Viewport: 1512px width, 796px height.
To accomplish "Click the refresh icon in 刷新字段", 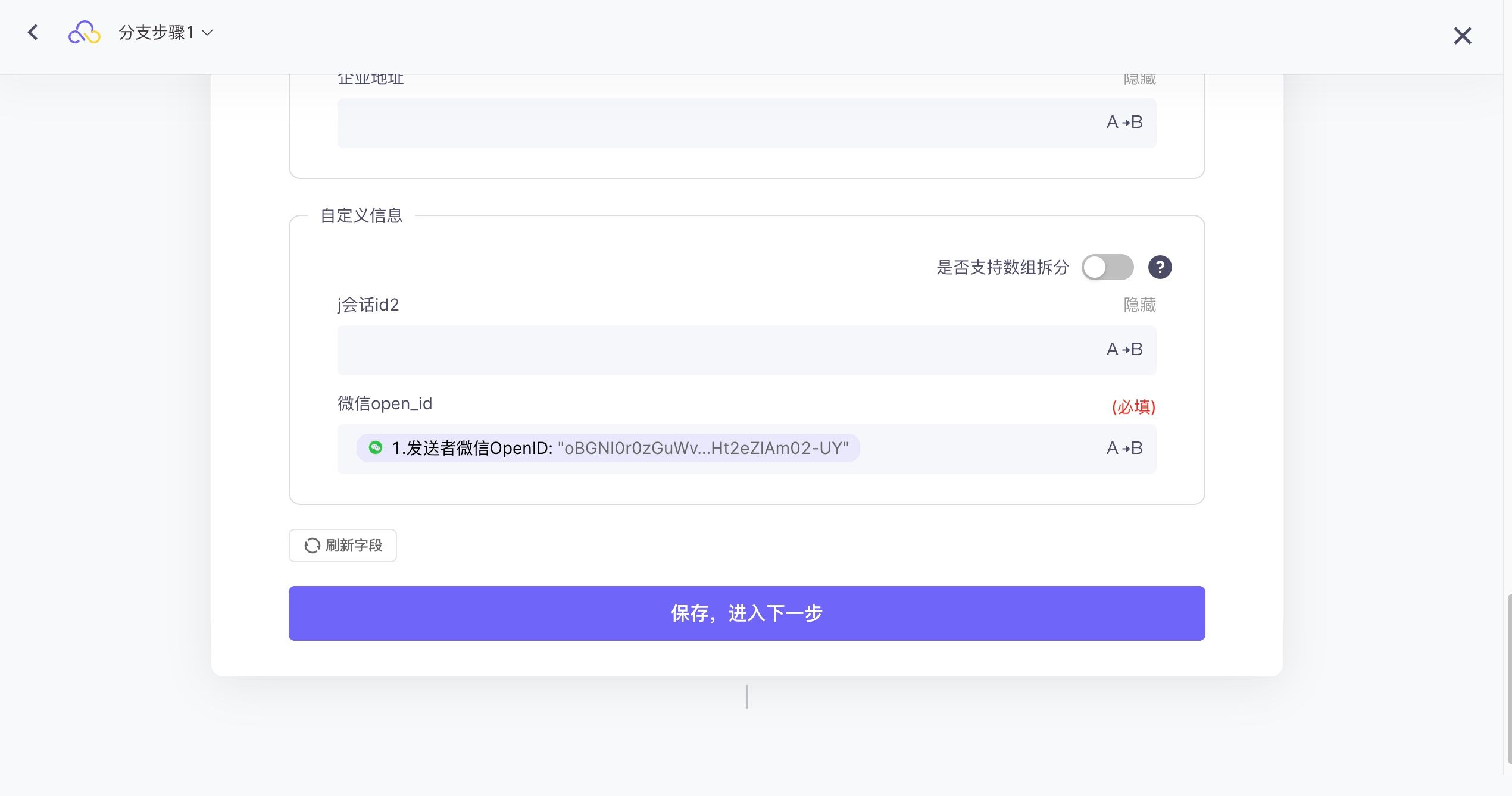I will coord(312,546).
